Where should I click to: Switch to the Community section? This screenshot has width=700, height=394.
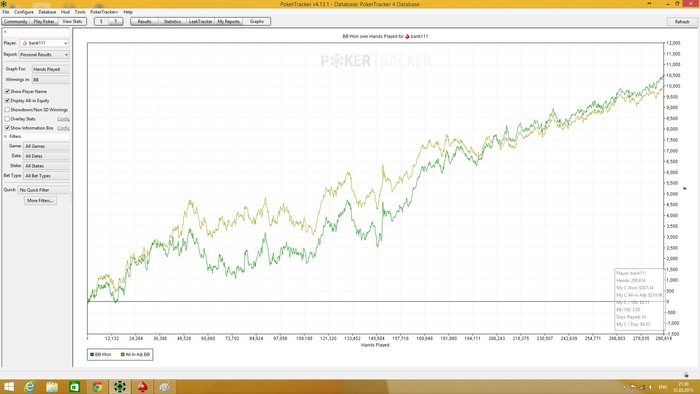tap(16, 21)
